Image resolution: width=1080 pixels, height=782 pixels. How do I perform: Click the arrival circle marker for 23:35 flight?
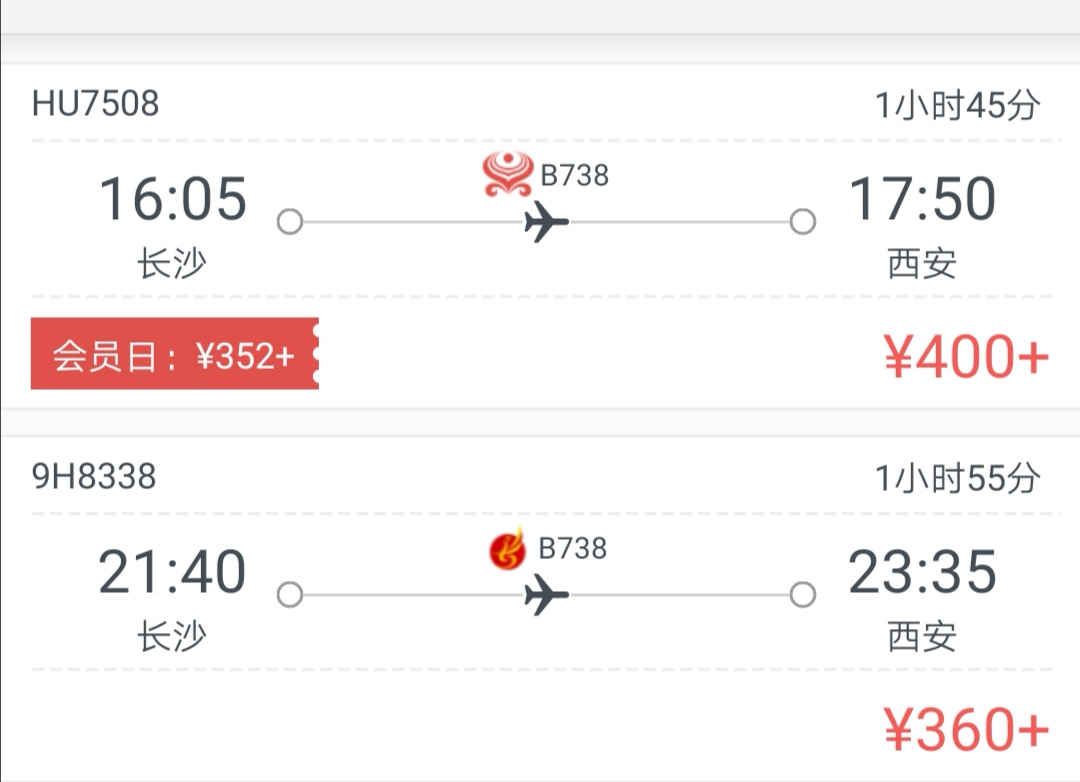click(x=802, y=595)
